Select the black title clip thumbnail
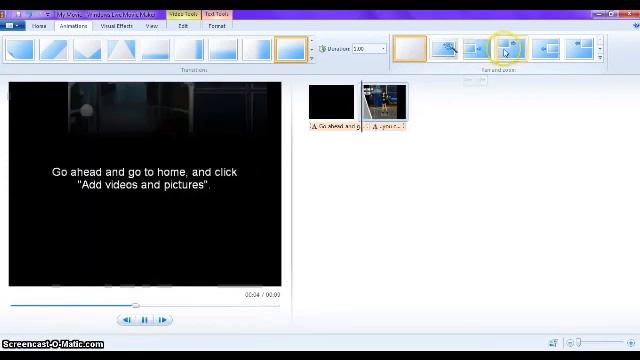This screenshot has width=640, height=360. coord(331,102)
